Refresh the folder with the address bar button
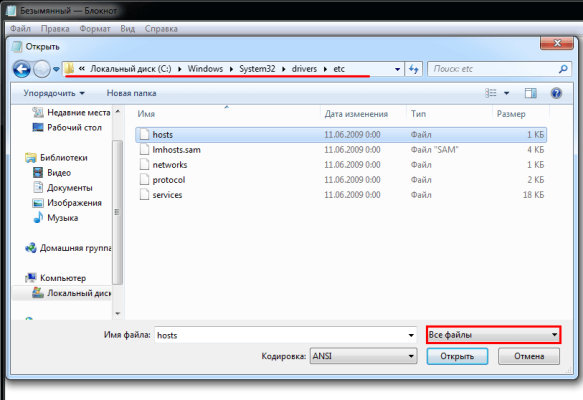 pos(413,69)
